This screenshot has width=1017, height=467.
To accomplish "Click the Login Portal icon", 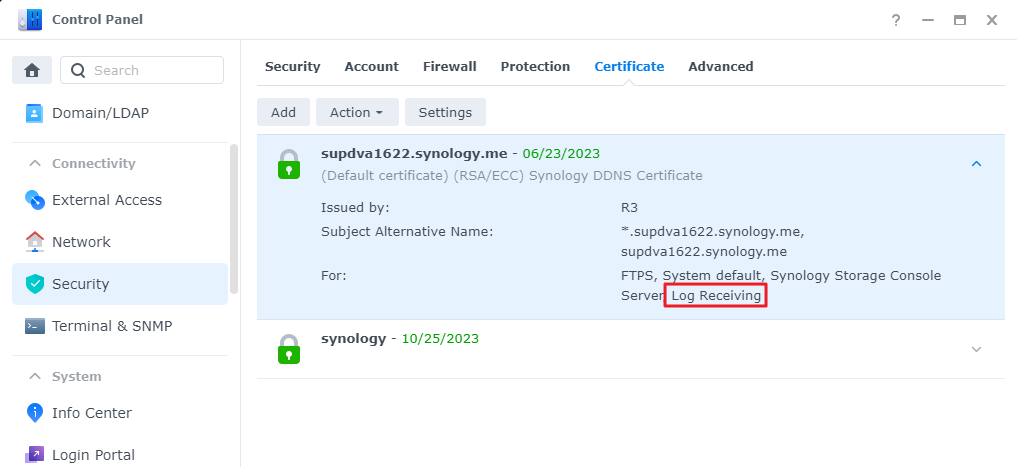I will tap(34, 455).
